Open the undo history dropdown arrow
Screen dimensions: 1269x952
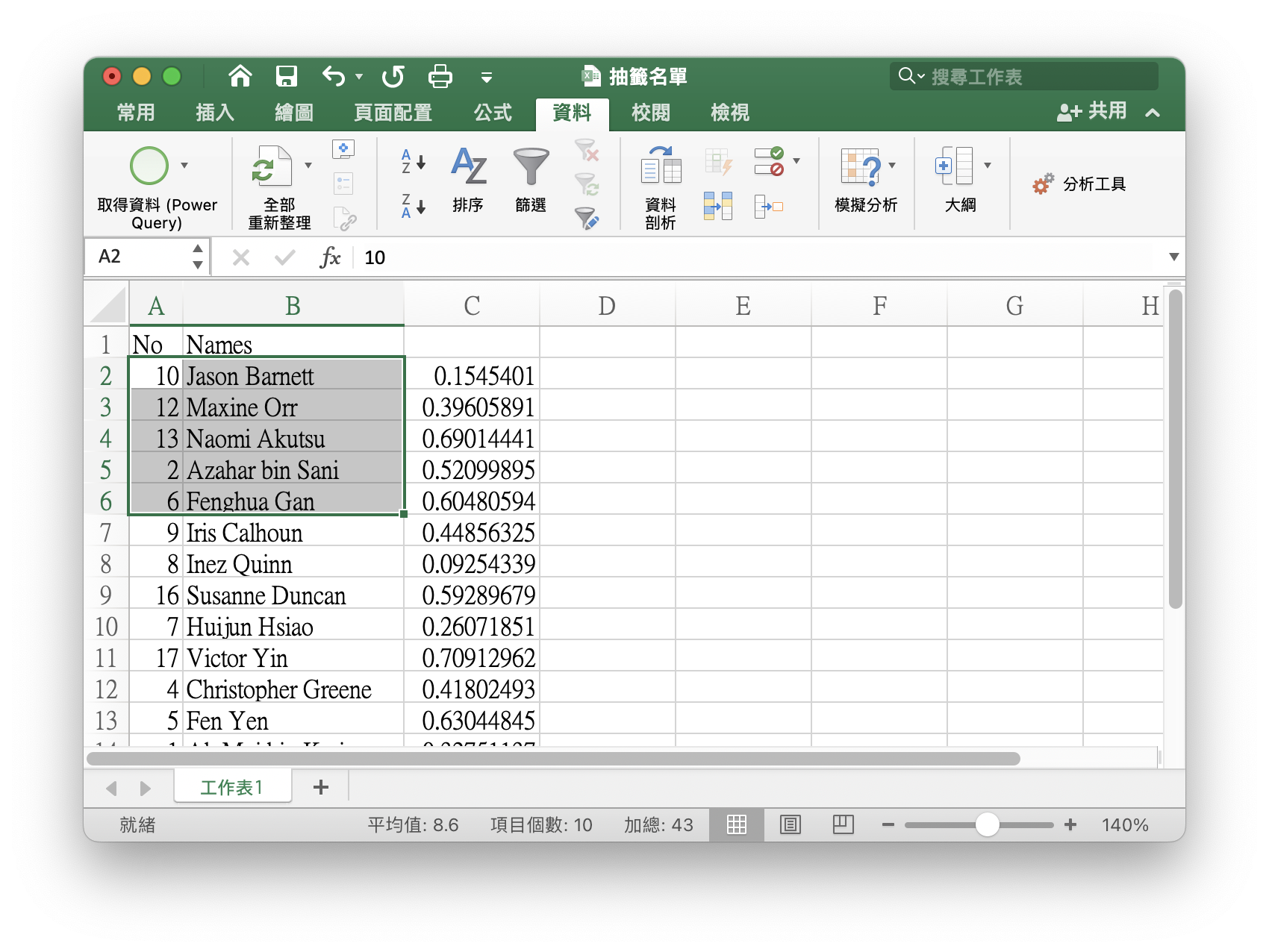pos(359,77)
